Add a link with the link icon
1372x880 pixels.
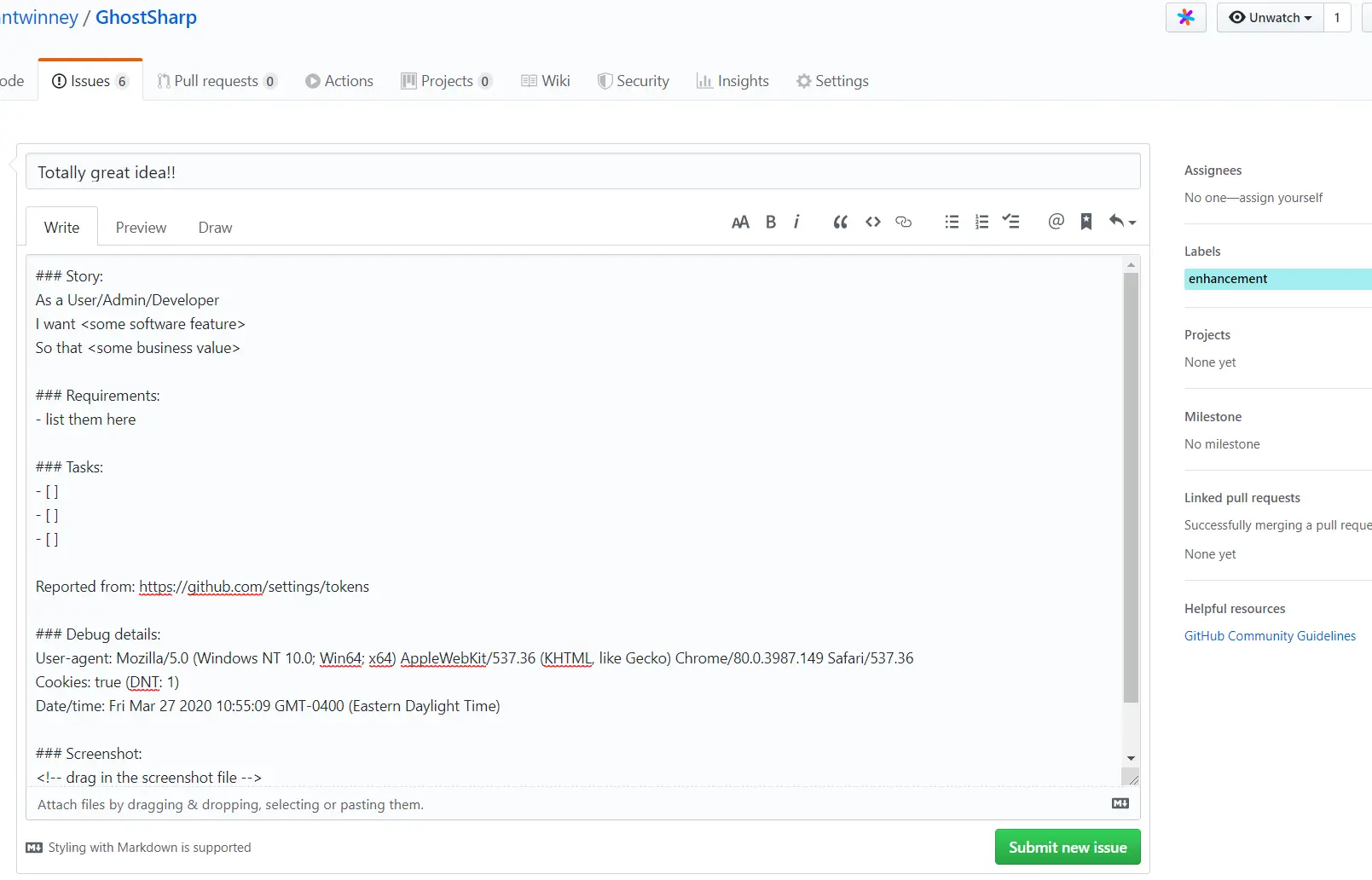(x=904, y=222)
